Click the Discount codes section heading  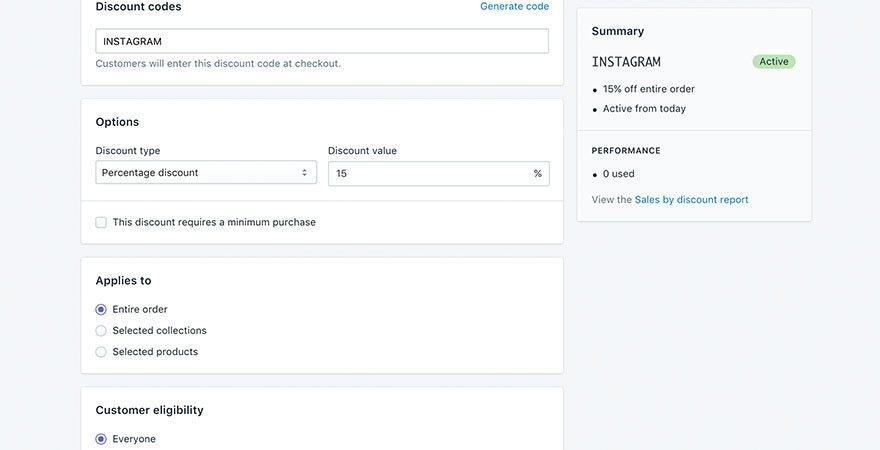138,7
